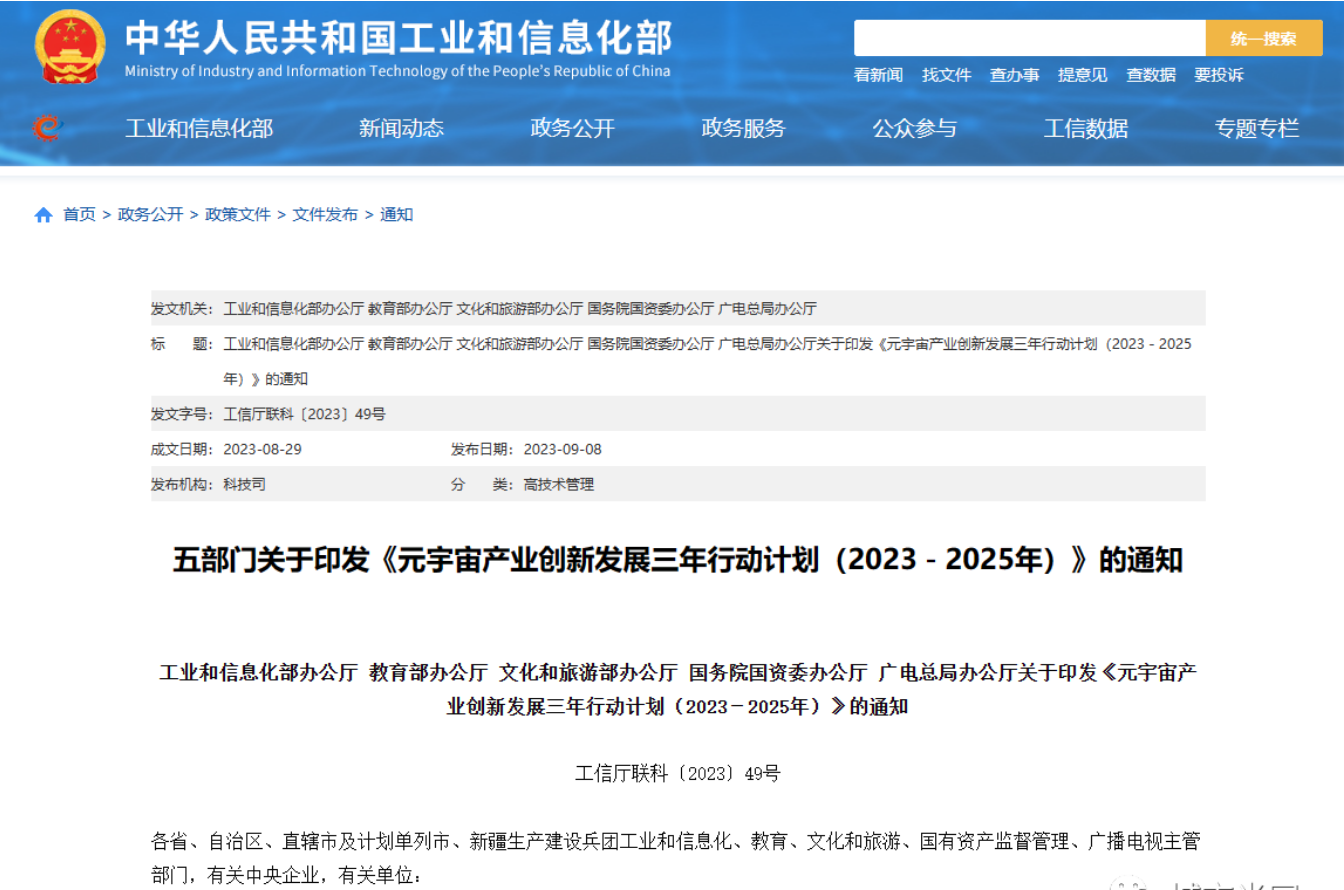
Task: Select 工业和信息化部 in navigation bar
Action: 199,128
